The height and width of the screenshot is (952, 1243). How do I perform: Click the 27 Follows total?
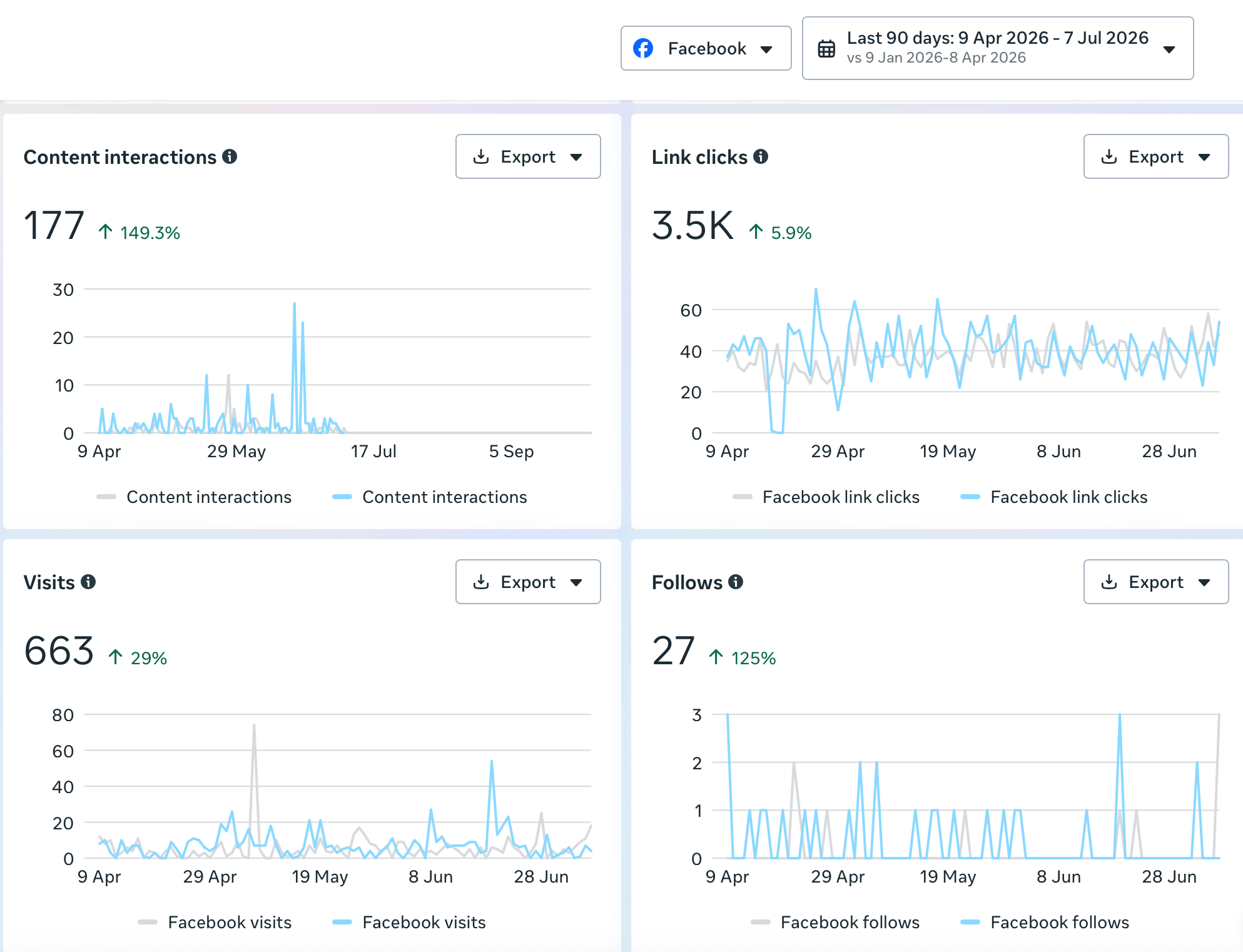673,651
